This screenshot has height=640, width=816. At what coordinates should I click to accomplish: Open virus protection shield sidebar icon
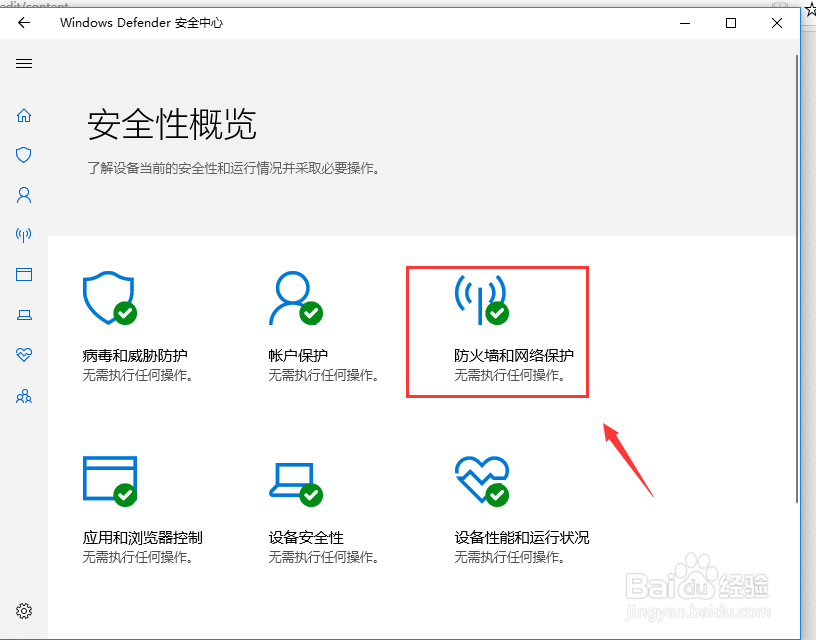[x=23, y=155]
